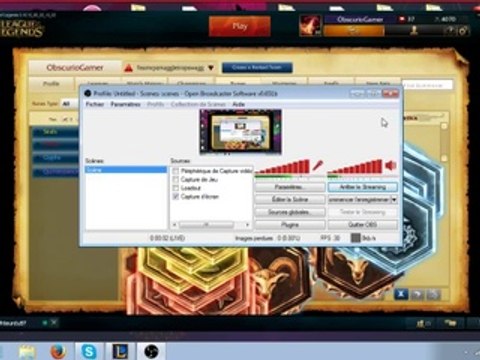Adjust the desktop audio volume meter
Screen dimensions: 480x360
tap(355, 168)
